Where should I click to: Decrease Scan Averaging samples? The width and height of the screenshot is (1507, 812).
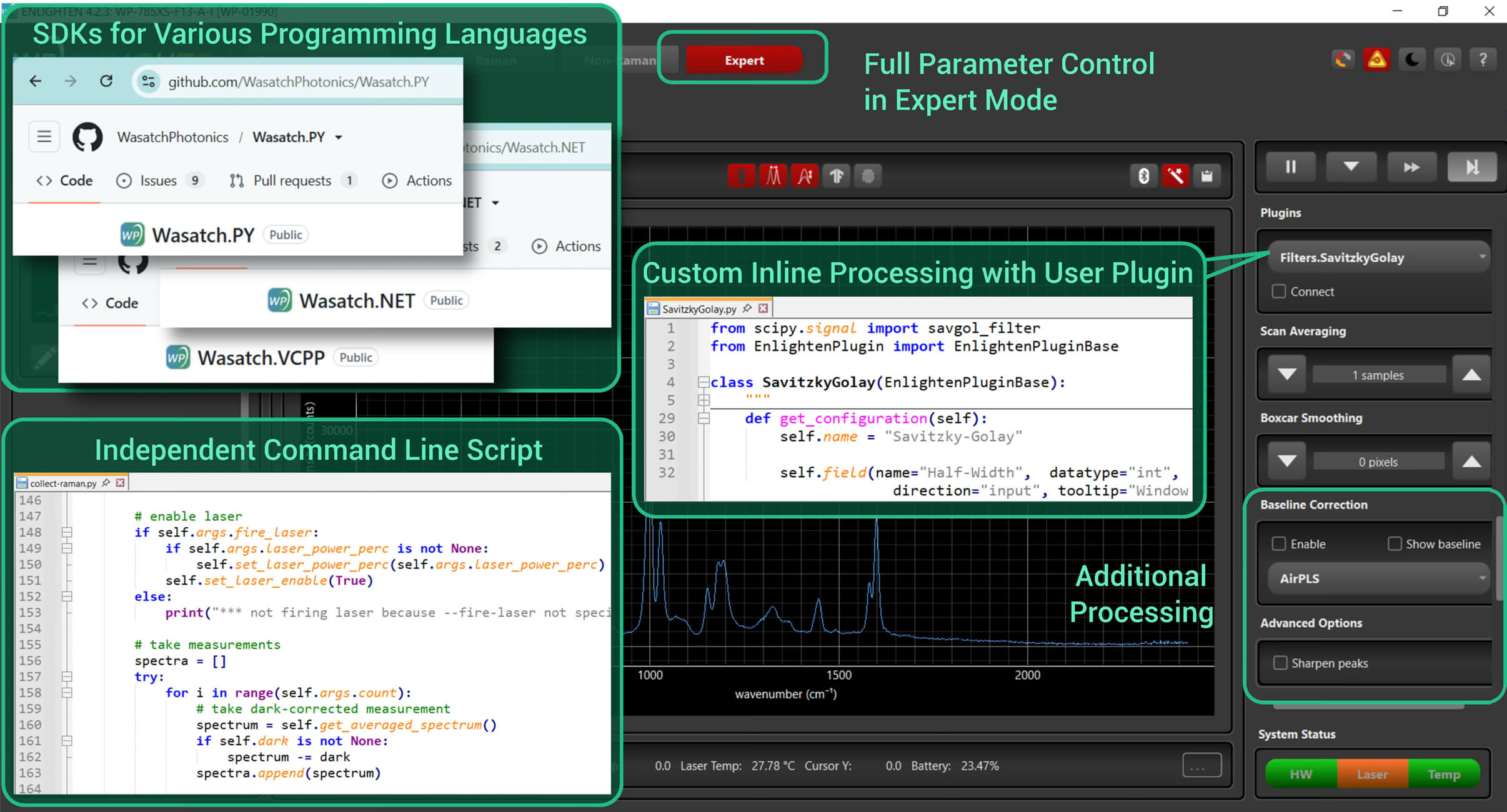tap(1286, 375)
